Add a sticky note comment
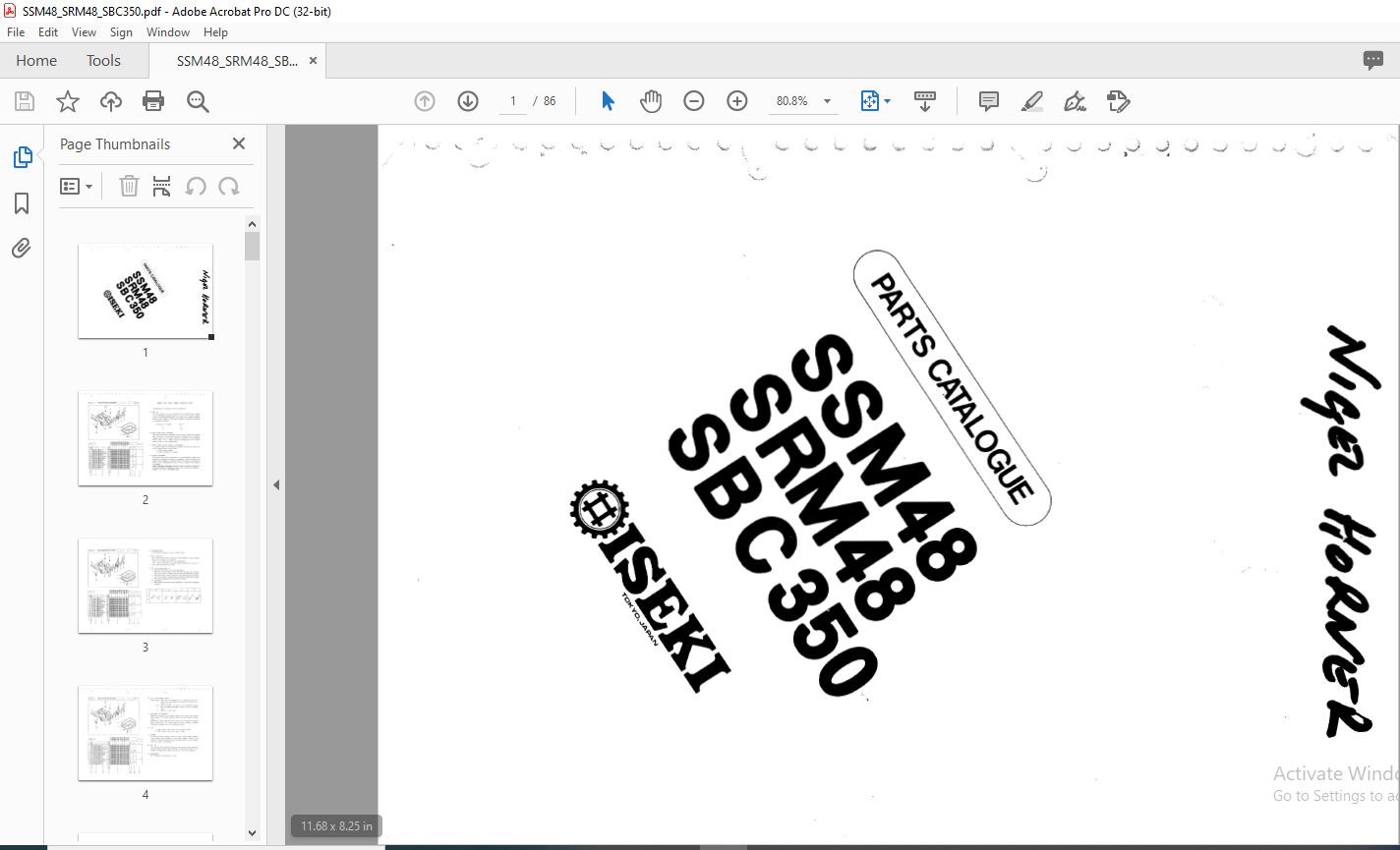This screenshot has width=1400, height=850. [x=989, y=101]
